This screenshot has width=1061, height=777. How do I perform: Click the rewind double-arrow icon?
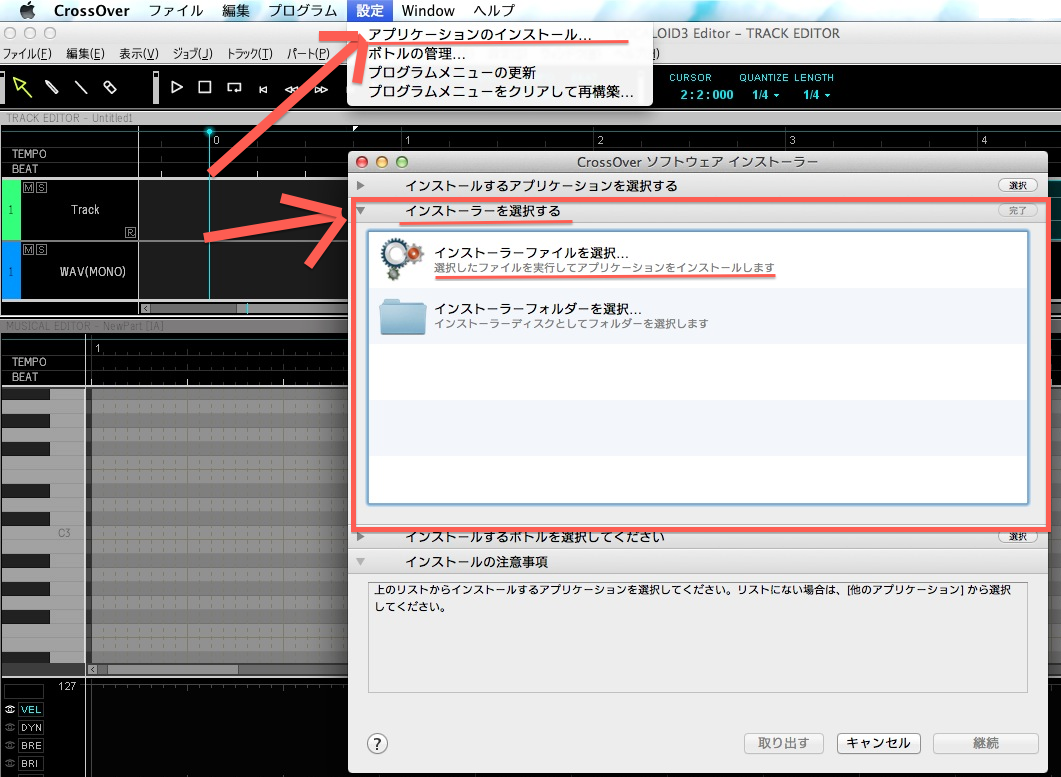coord(292,89)
